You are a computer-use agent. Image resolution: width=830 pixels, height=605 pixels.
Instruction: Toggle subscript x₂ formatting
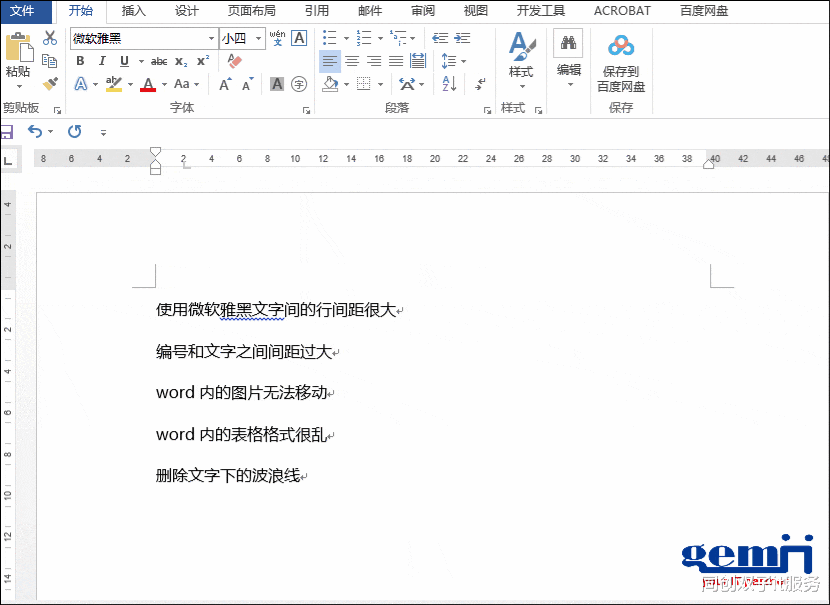tap(181, 61)
